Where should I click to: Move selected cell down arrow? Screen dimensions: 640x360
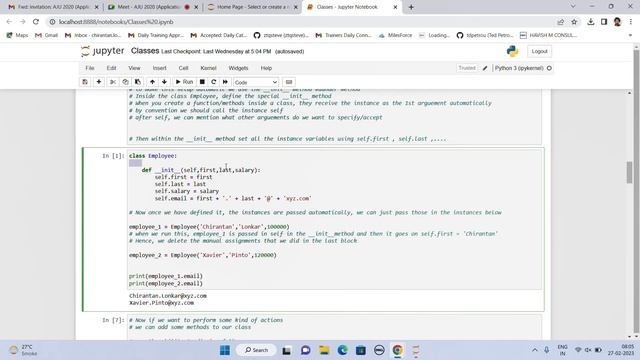(164, 82)
